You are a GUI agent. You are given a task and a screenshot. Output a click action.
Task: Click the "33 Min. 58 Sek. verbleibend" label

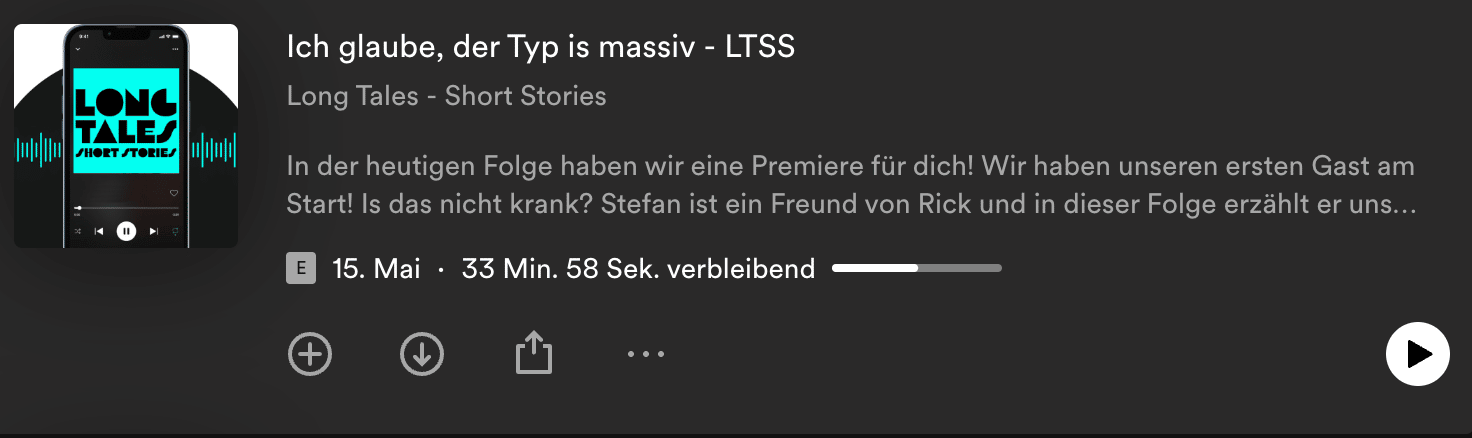tap(638, 269)
